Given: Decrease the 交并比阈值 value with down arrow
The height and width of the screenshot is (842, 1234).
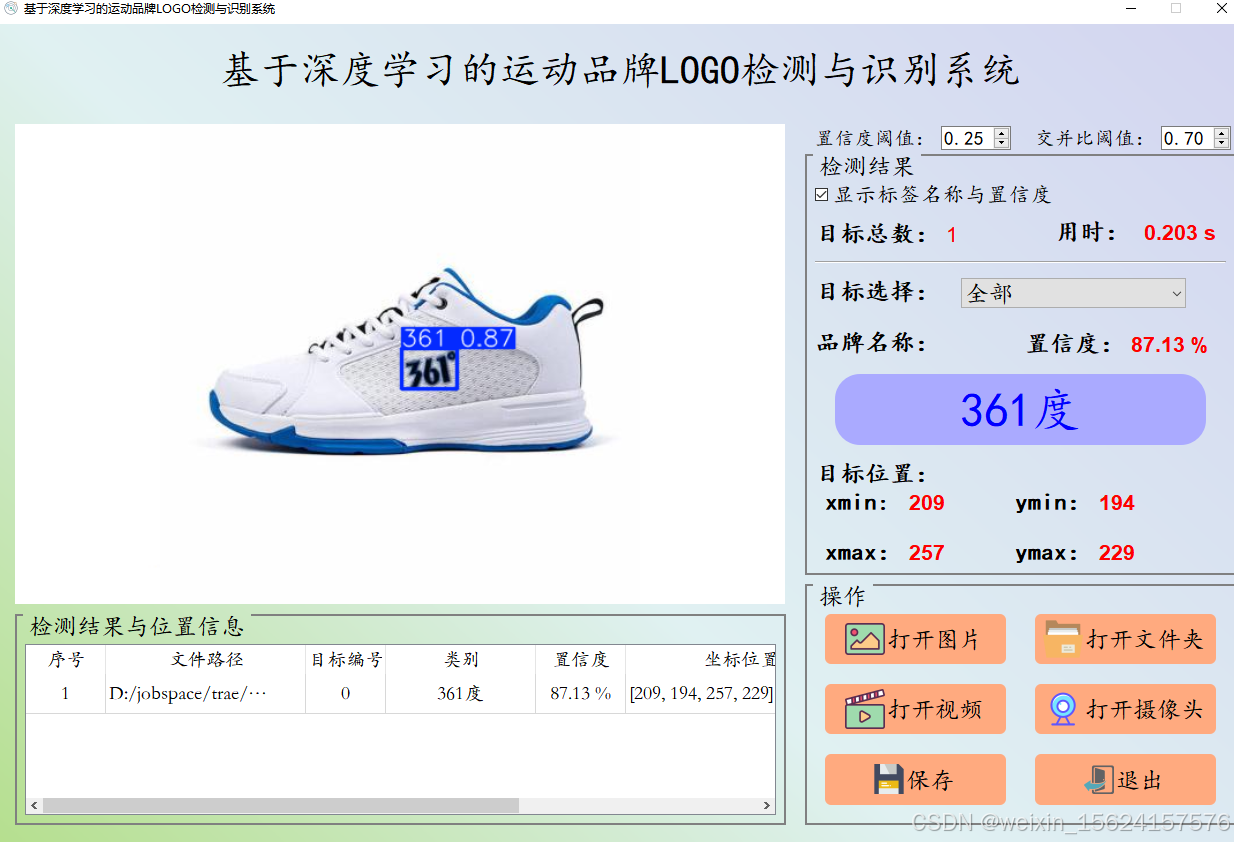Looking at the screenshot, I should [1221, 143].
